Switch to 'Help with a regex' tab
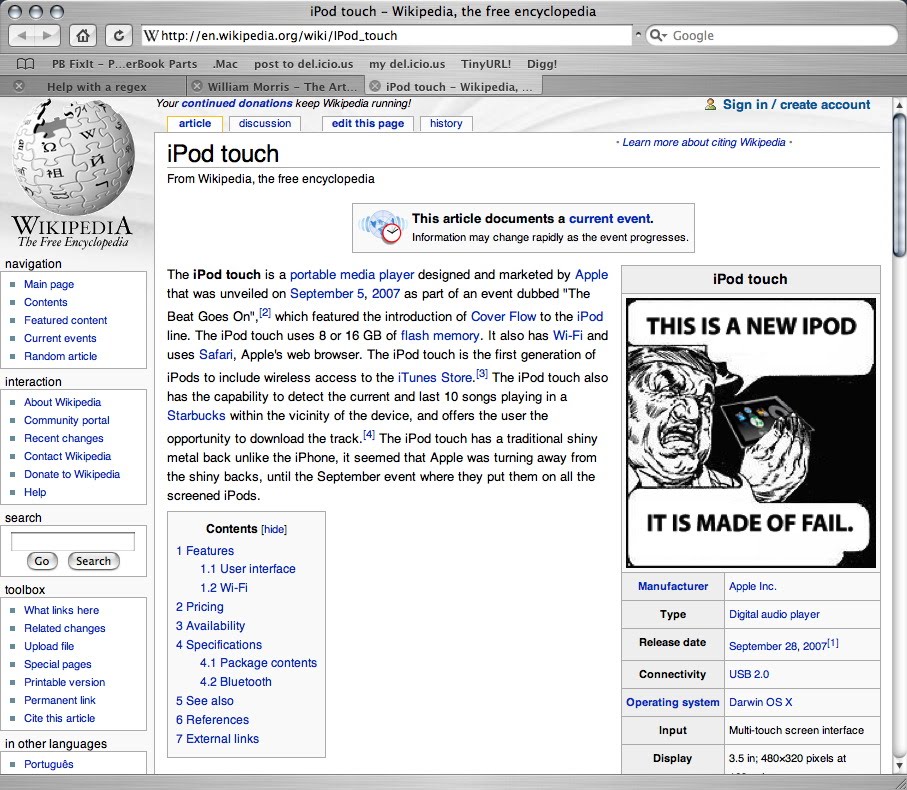 97,87
